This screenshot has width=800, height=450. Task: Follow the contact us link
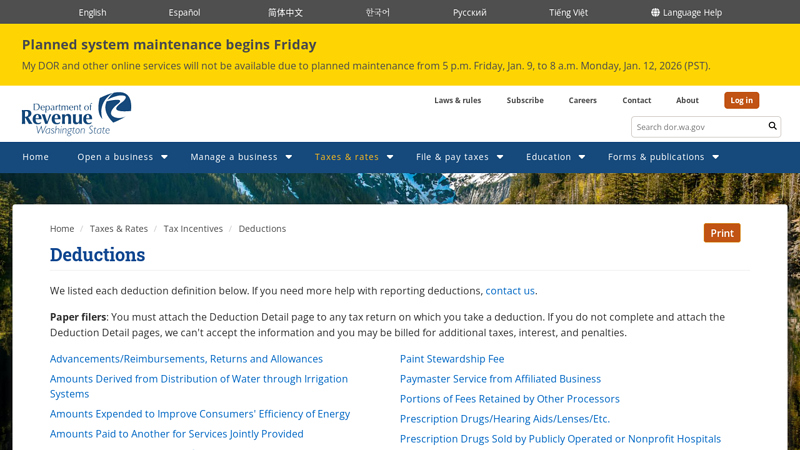tap(510, 291)
